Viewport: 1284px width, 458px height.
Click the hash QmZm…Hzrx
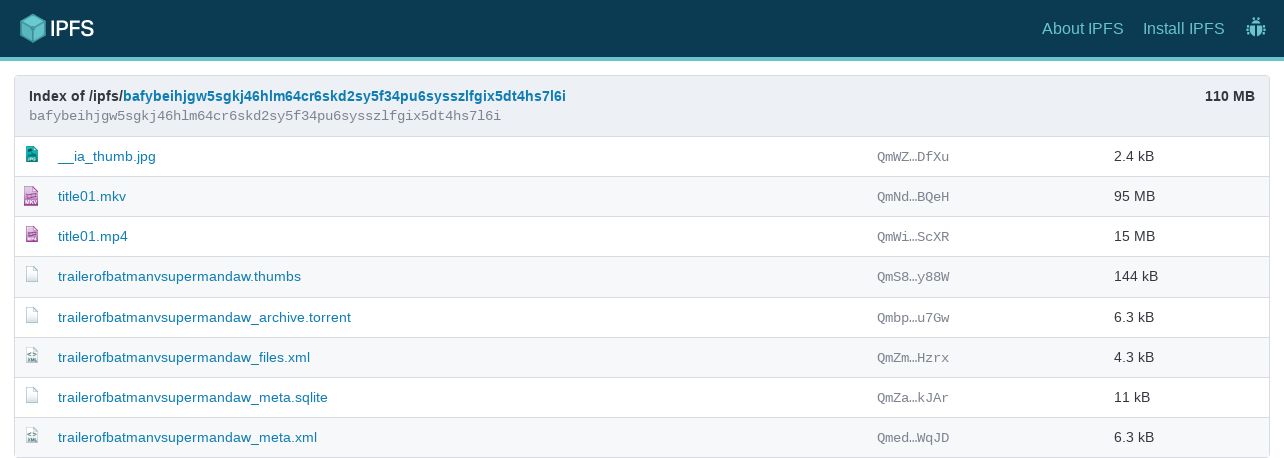click(913, 358)
